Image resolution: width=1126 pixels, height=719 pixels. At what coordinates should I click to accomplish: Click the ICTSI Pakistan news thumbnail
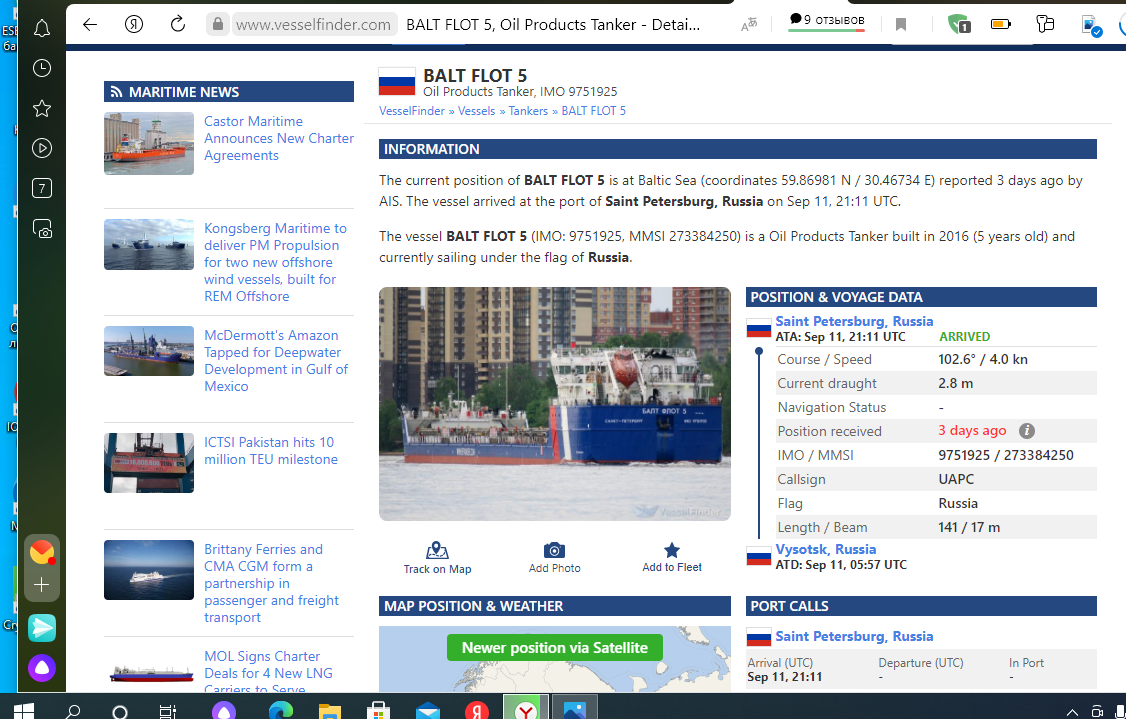pos(149,463)
